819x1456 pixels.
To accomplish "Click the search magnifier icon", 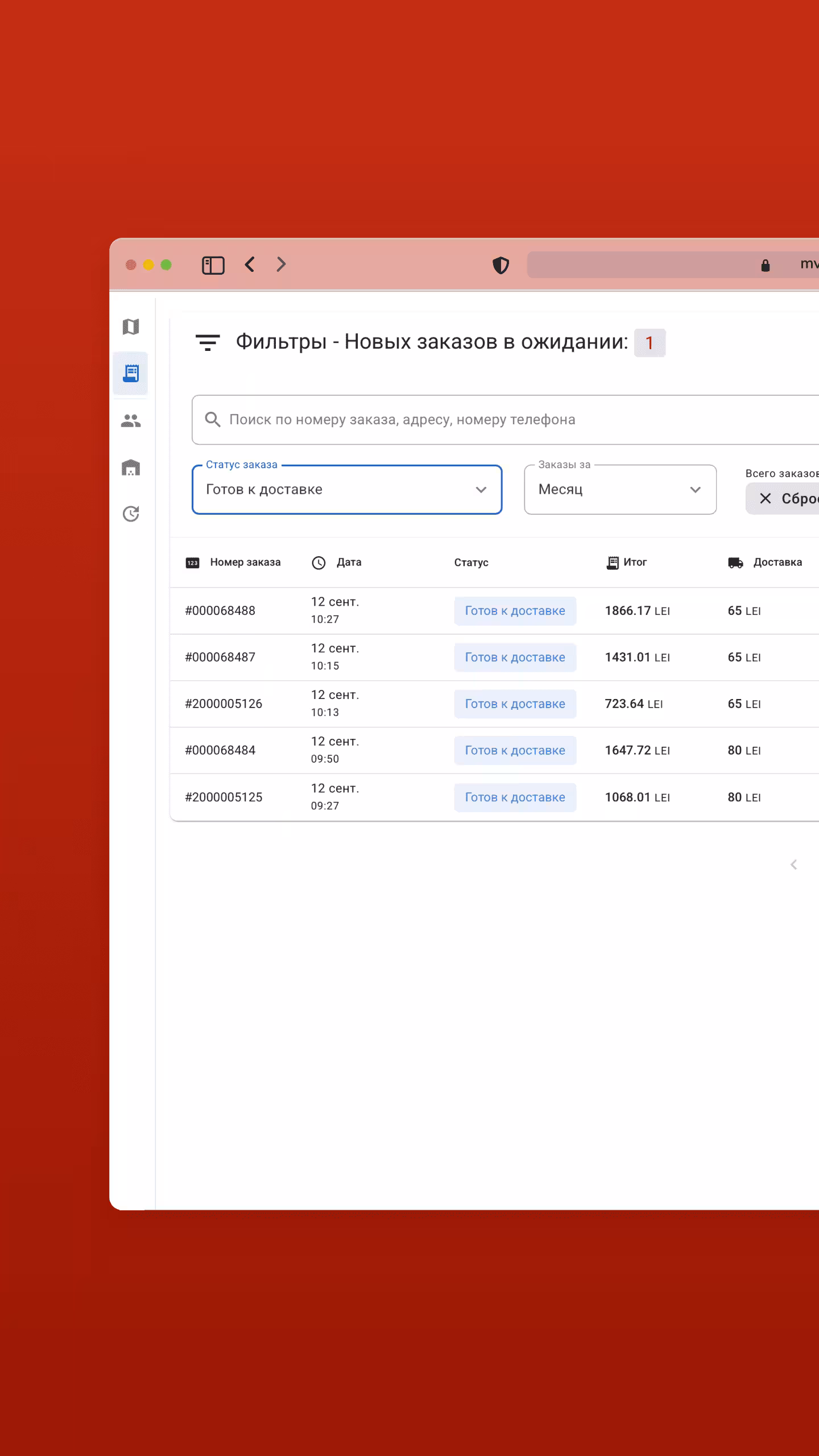I will 213,420.
